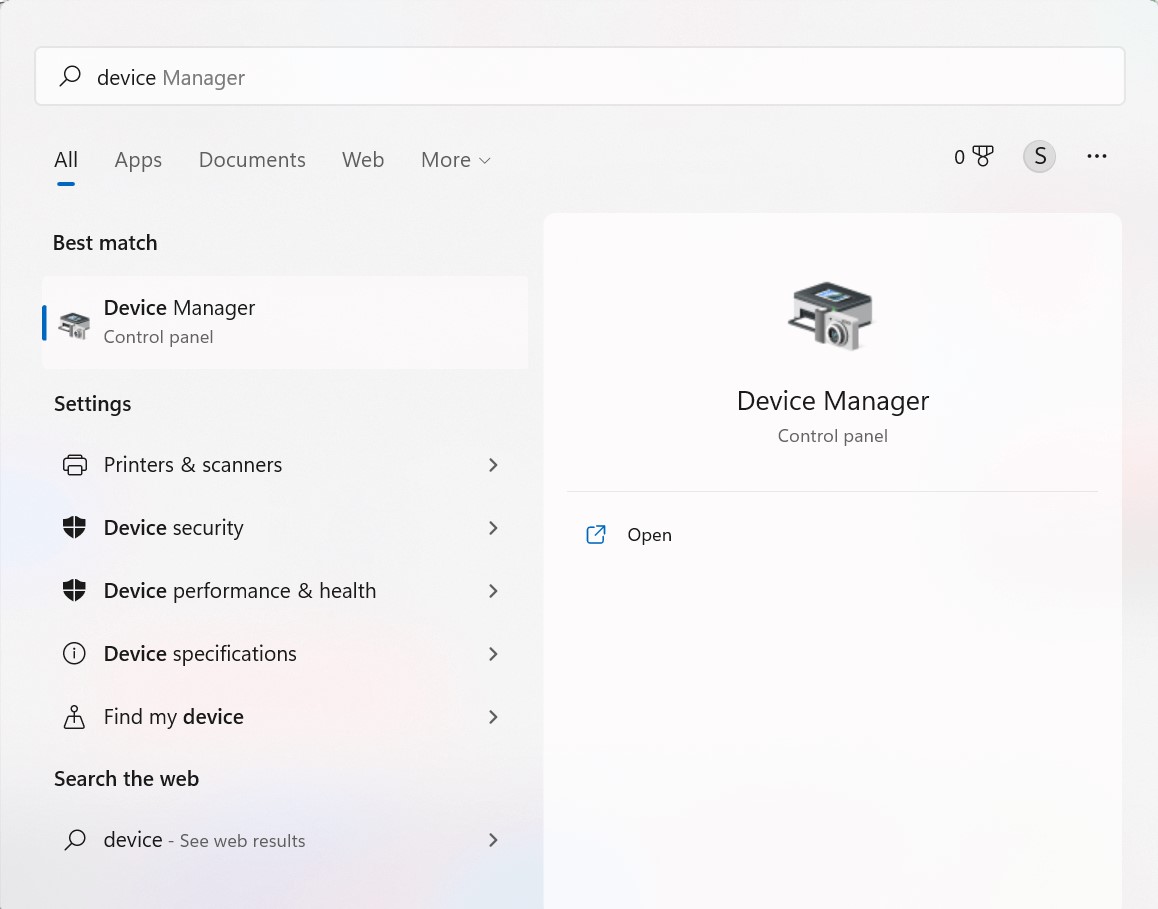The height and width of the screenshot is (909, 1158).
Task: Select the Device Manager best match result
Action: (284, 322)
